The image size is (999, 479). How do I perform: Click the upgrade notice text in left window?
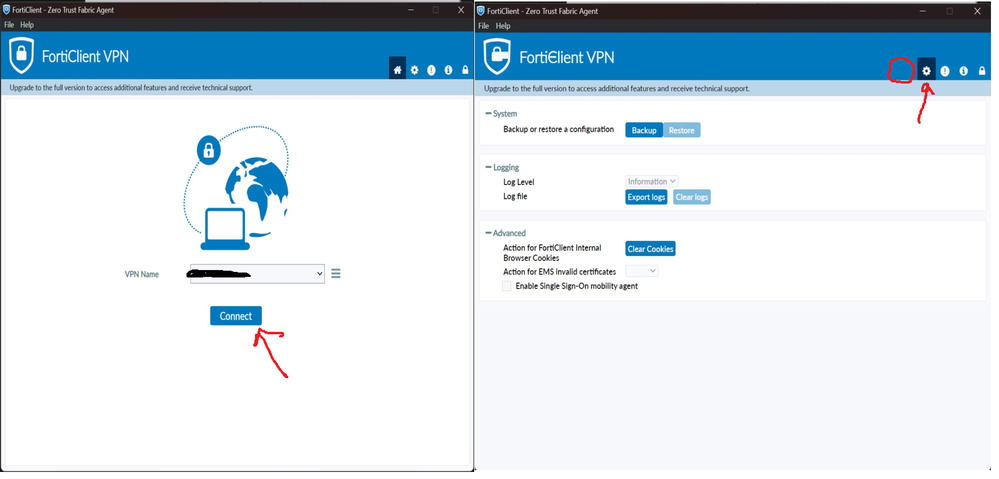tap(131, 87)
